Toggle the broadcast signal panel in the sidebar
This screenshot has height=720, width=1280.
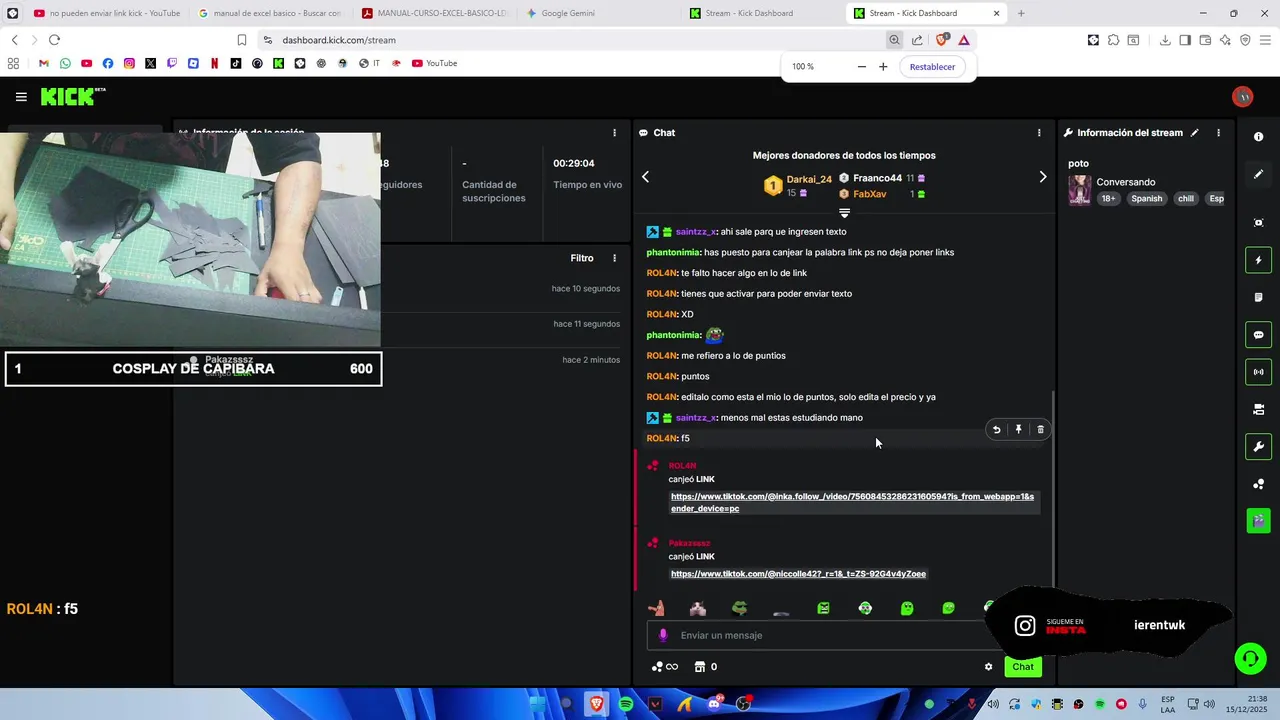click(1258, 372)
